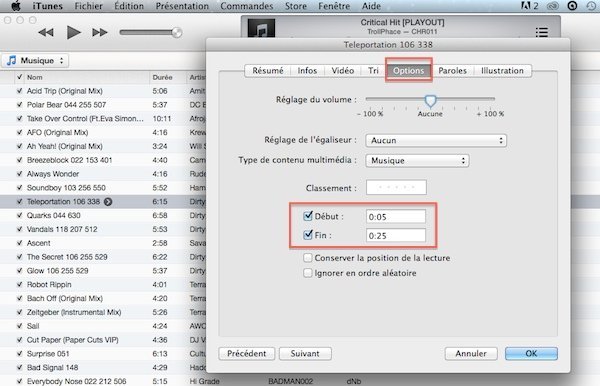This screenshot has height=386, width=600.
Task: Select the Vandals 118 207 512 track
Action: point(62,229)
